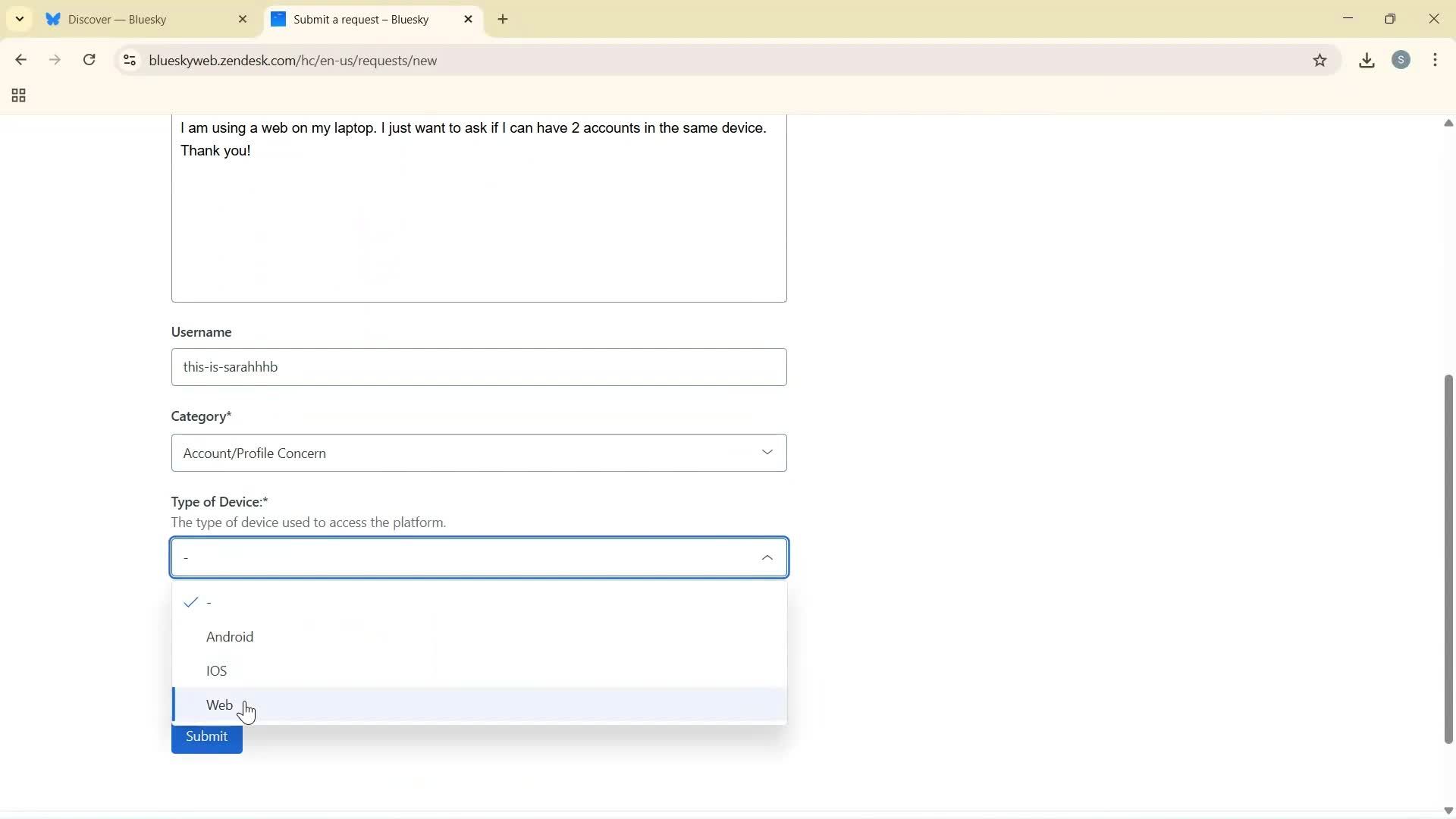Click the forward navigation icon
Viewport: 1456px width, 819px height.
[x=55, y=60]
